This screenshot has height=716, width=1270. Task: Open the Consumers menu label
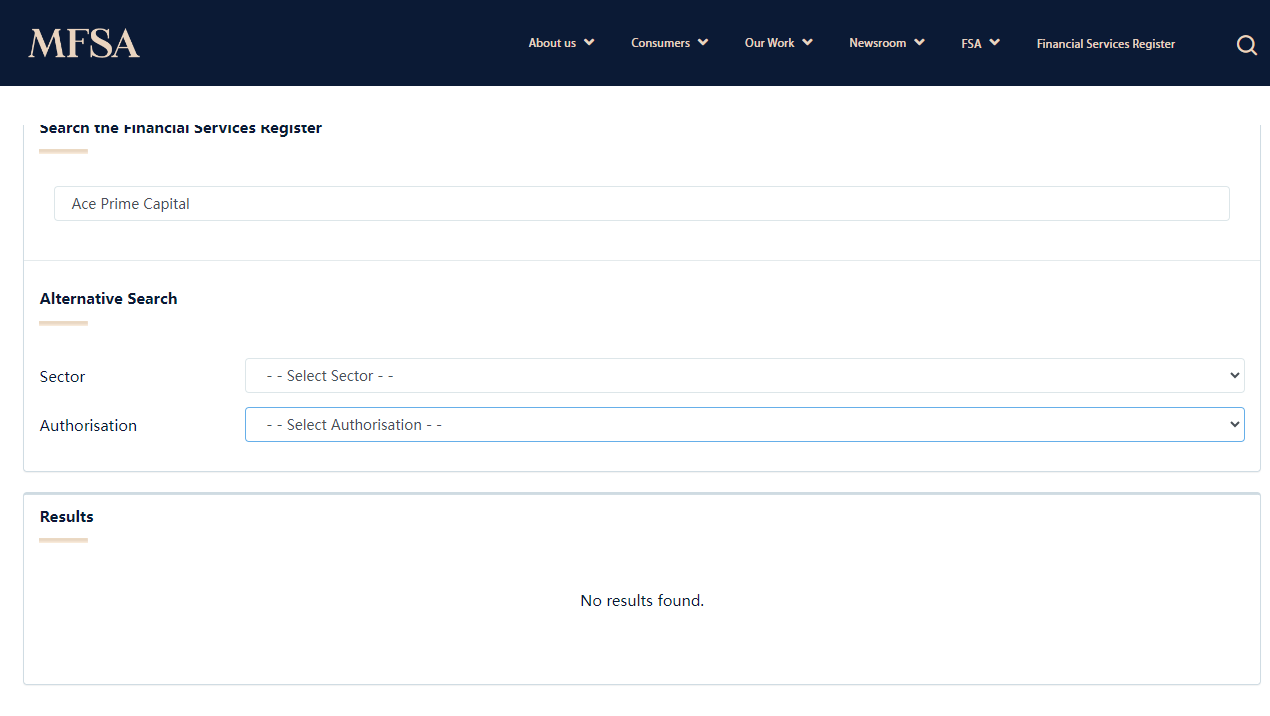tap(660, 43)
